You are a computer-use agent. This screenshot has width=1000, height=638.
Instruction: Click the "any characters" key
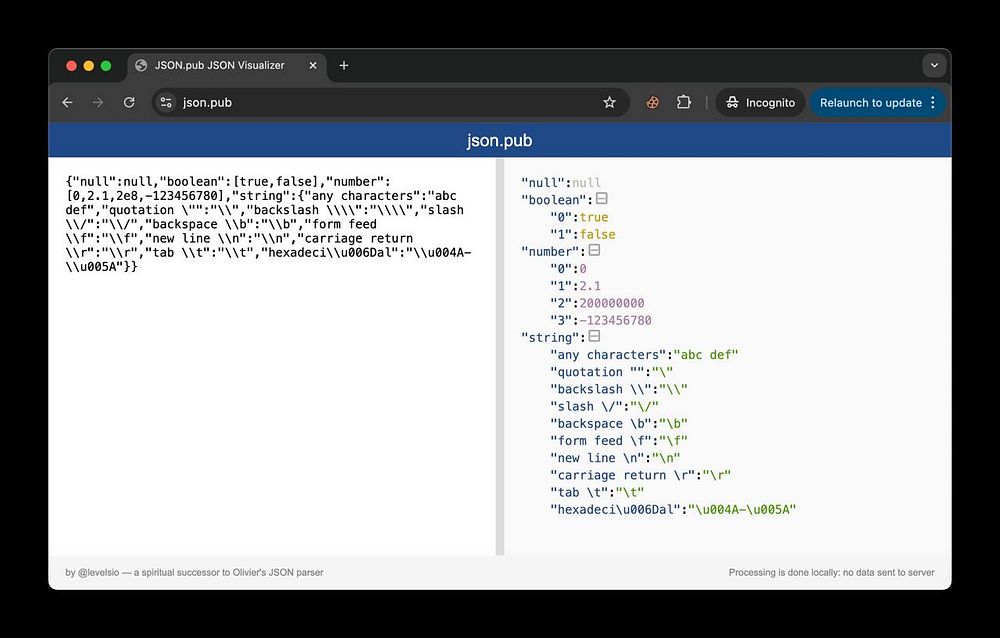coord(608,355)
